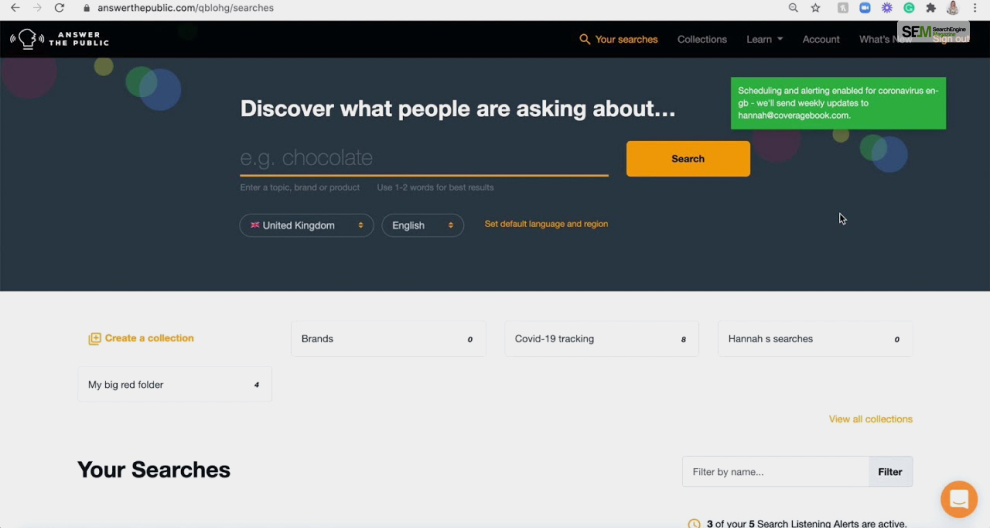Open the Hannah s searches collection

point(815,339)
